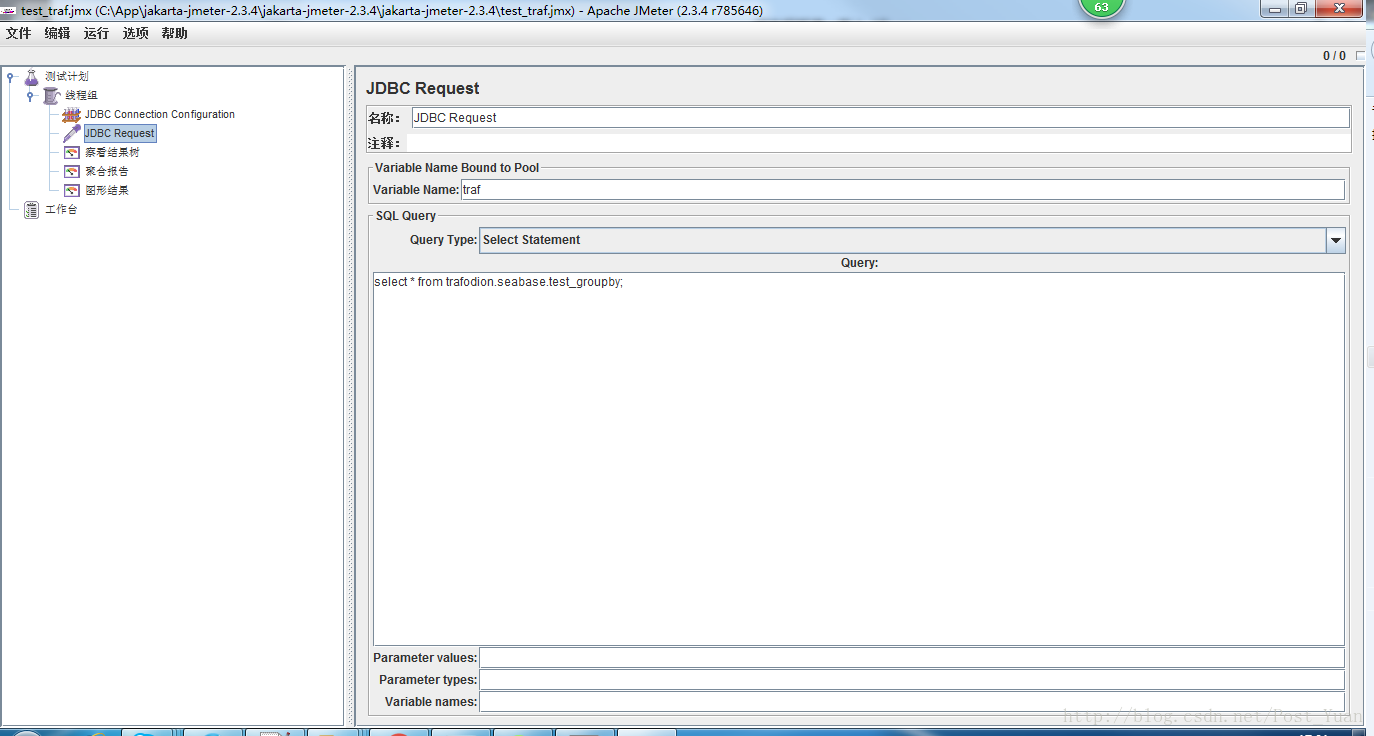Click the SQL Query group title
The image size is (1374, 736).
click(x=406, y=216)
